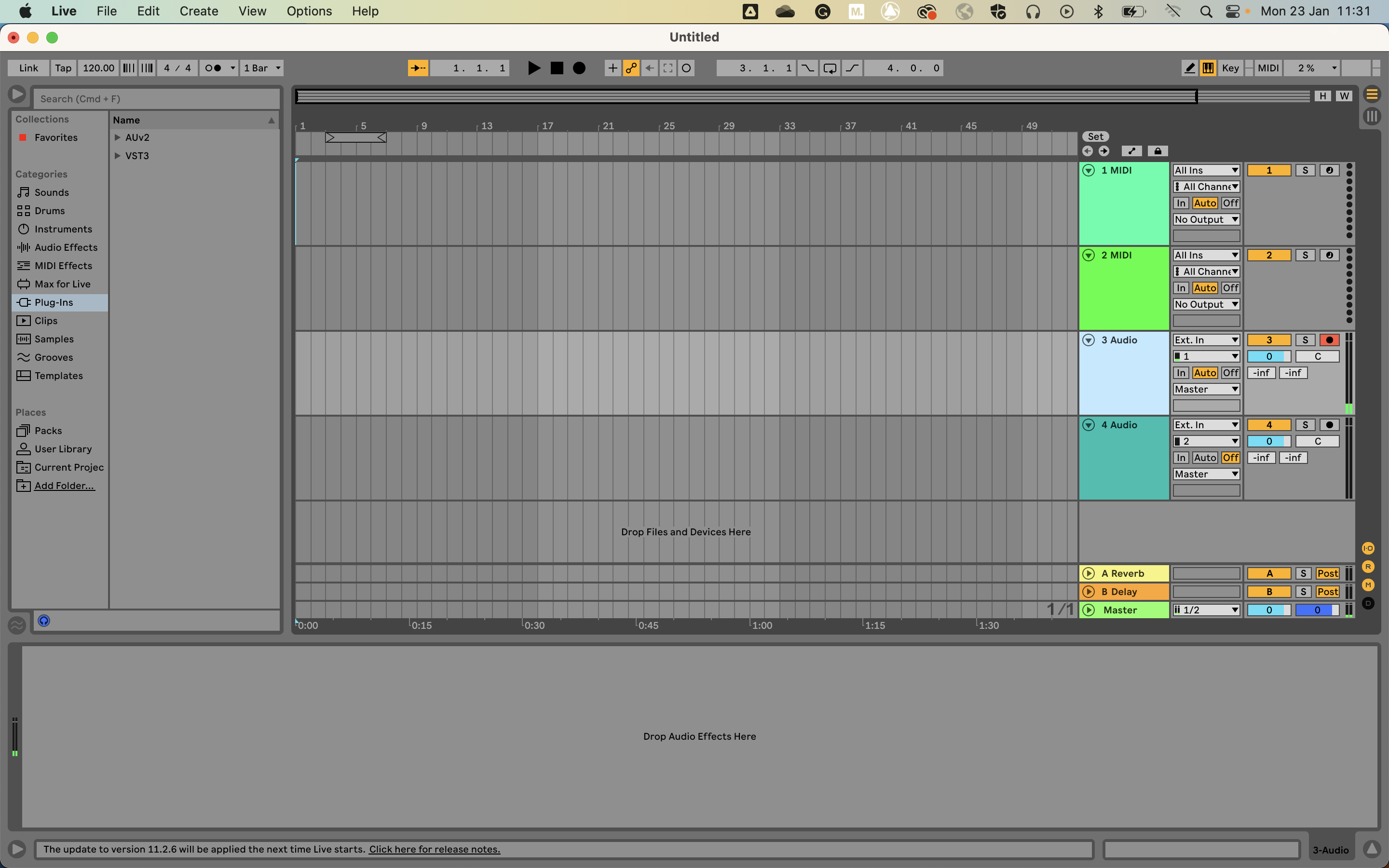Set track 1 MIDI monitoring to In

click(1181, 203)
